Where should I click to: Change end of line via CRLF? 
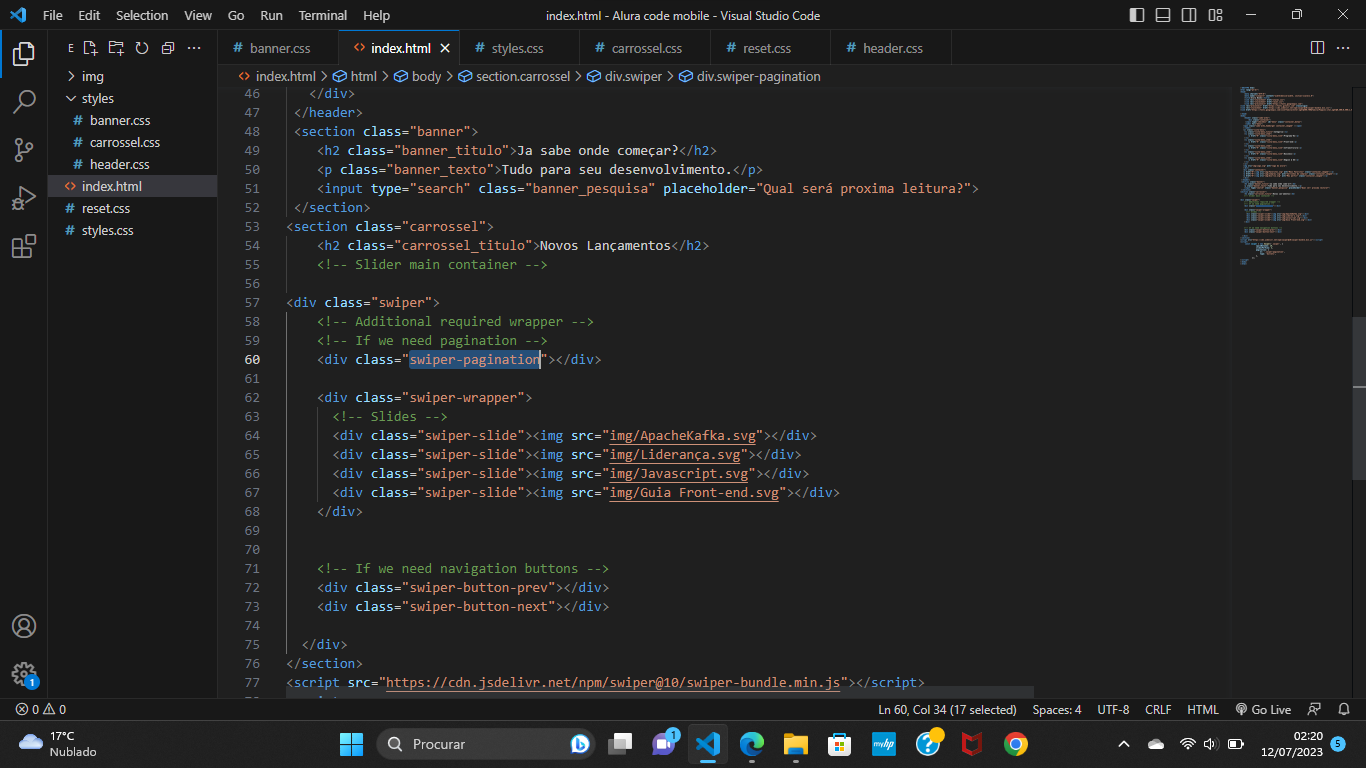pos(1158,709)
